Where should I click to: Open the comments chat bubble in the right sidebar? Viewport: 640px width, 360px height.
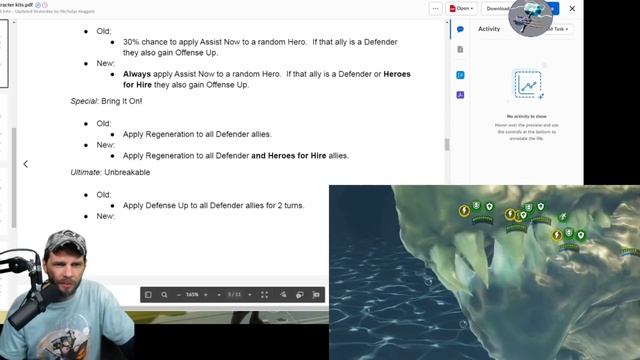460,29
